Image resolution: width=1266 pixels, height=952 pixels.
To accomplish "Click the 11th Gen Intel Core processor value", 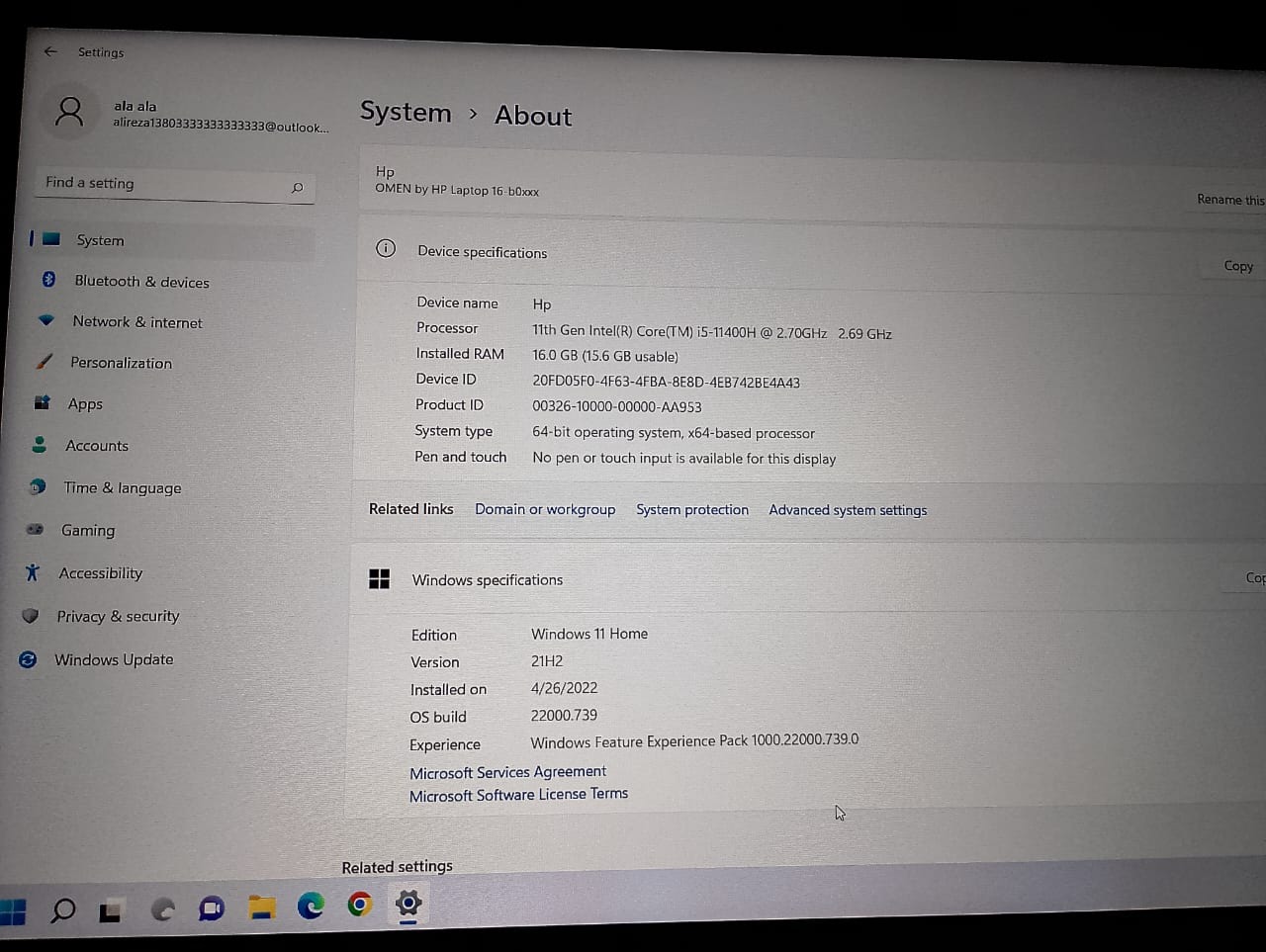I will pos(712,332).
